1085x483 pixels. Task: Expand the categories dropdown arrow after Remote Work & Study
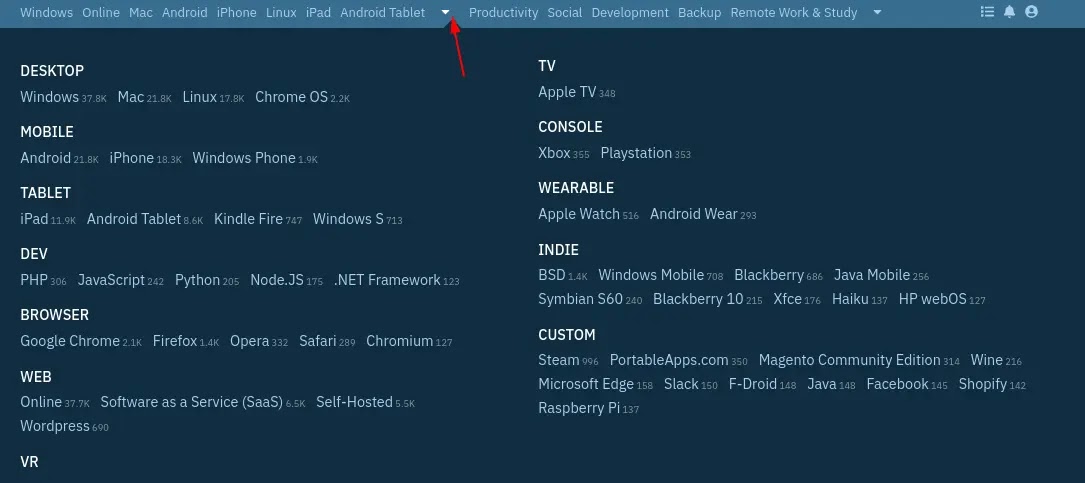click(x=877, y=12)
